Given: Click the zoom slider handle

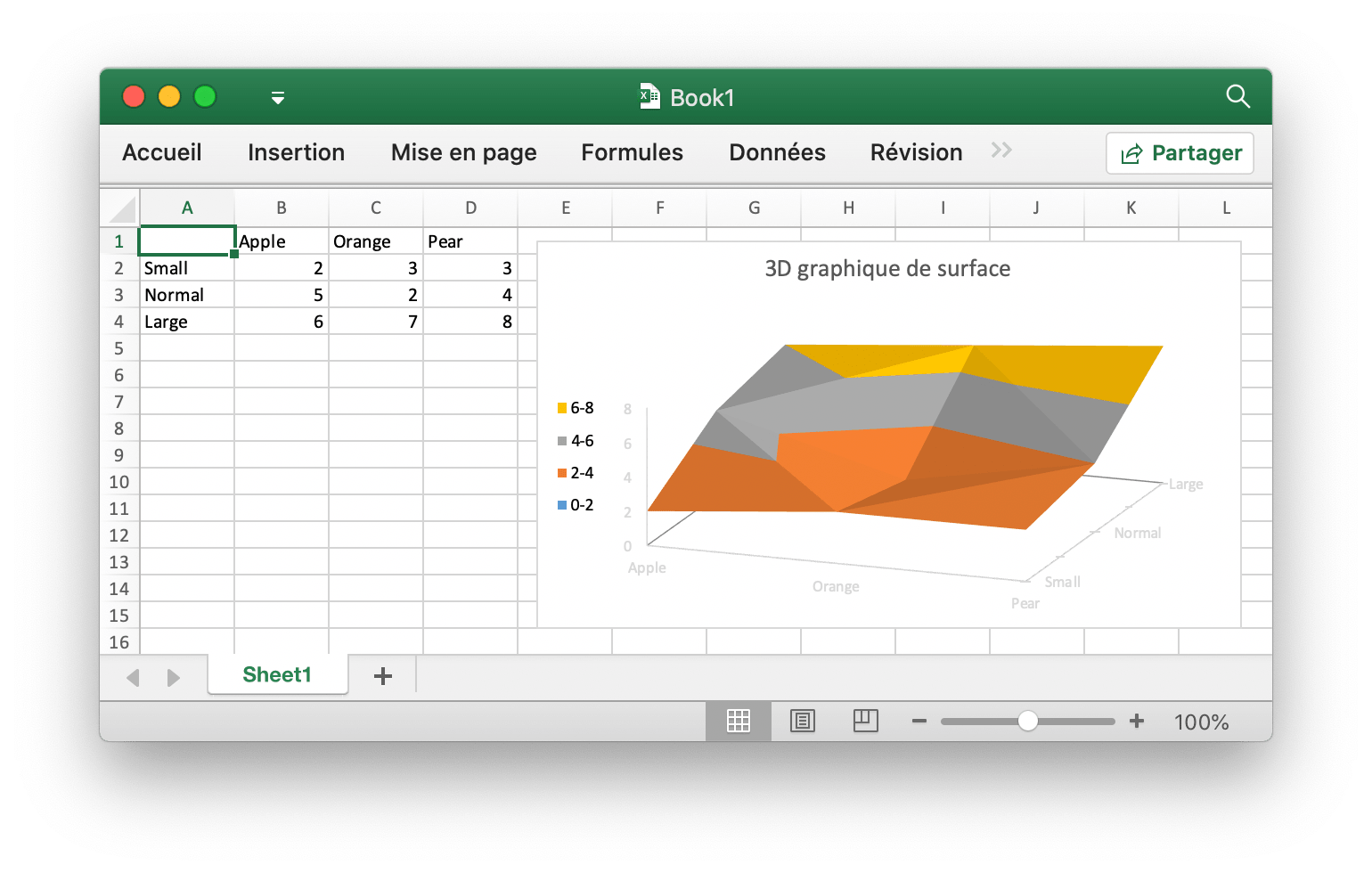Looking at the screenshot, I should coord(1027,721).
